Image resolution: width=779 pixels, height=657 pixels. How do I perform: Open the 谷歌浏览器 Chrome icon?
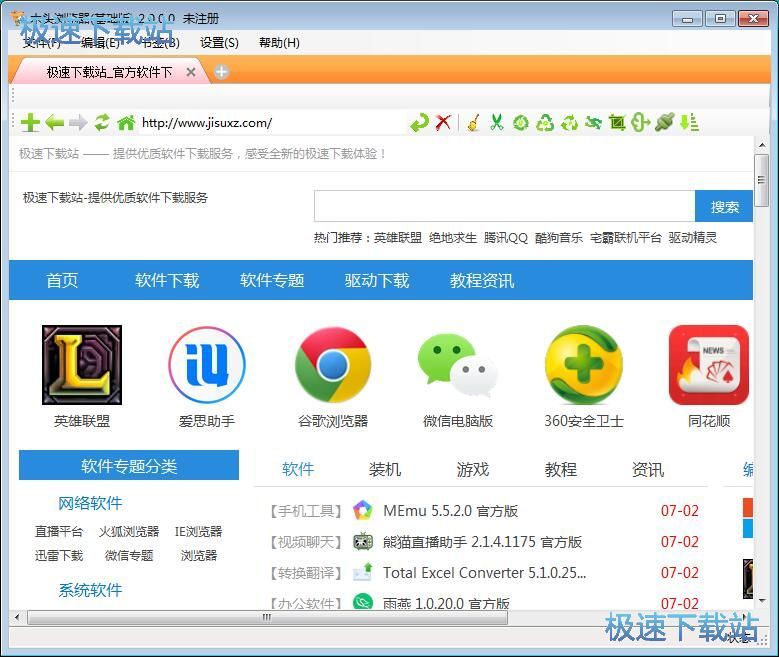coord(332,365)
